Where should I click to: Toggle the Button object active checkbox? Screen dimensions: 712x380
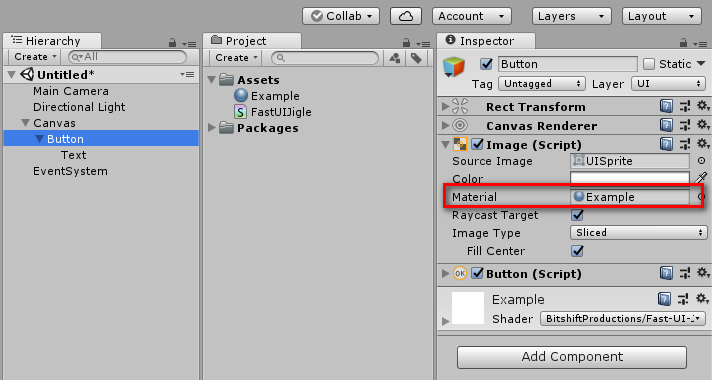tap(486, 64)
